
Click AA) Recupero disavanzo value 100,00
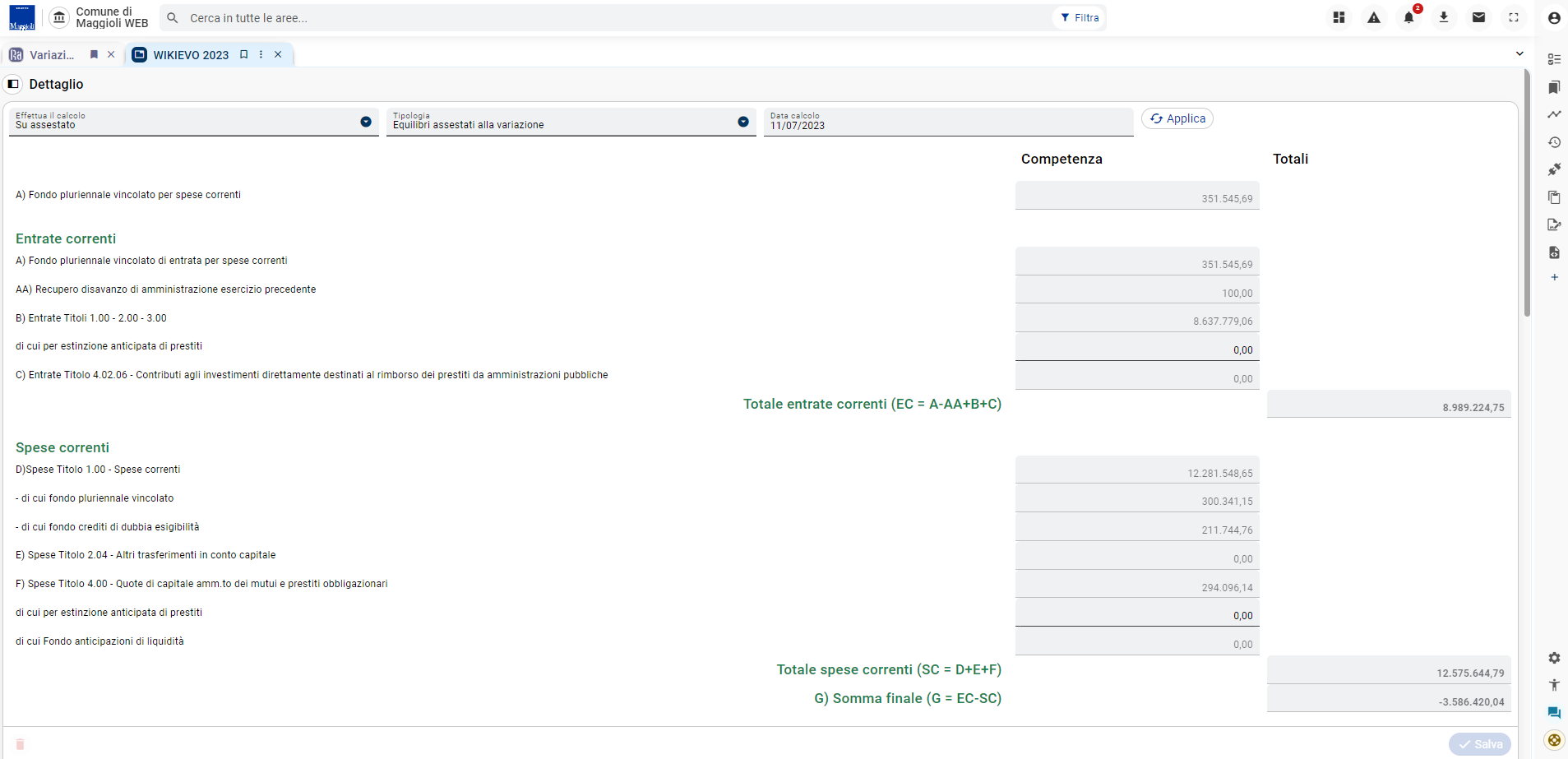coord(1137,289)
